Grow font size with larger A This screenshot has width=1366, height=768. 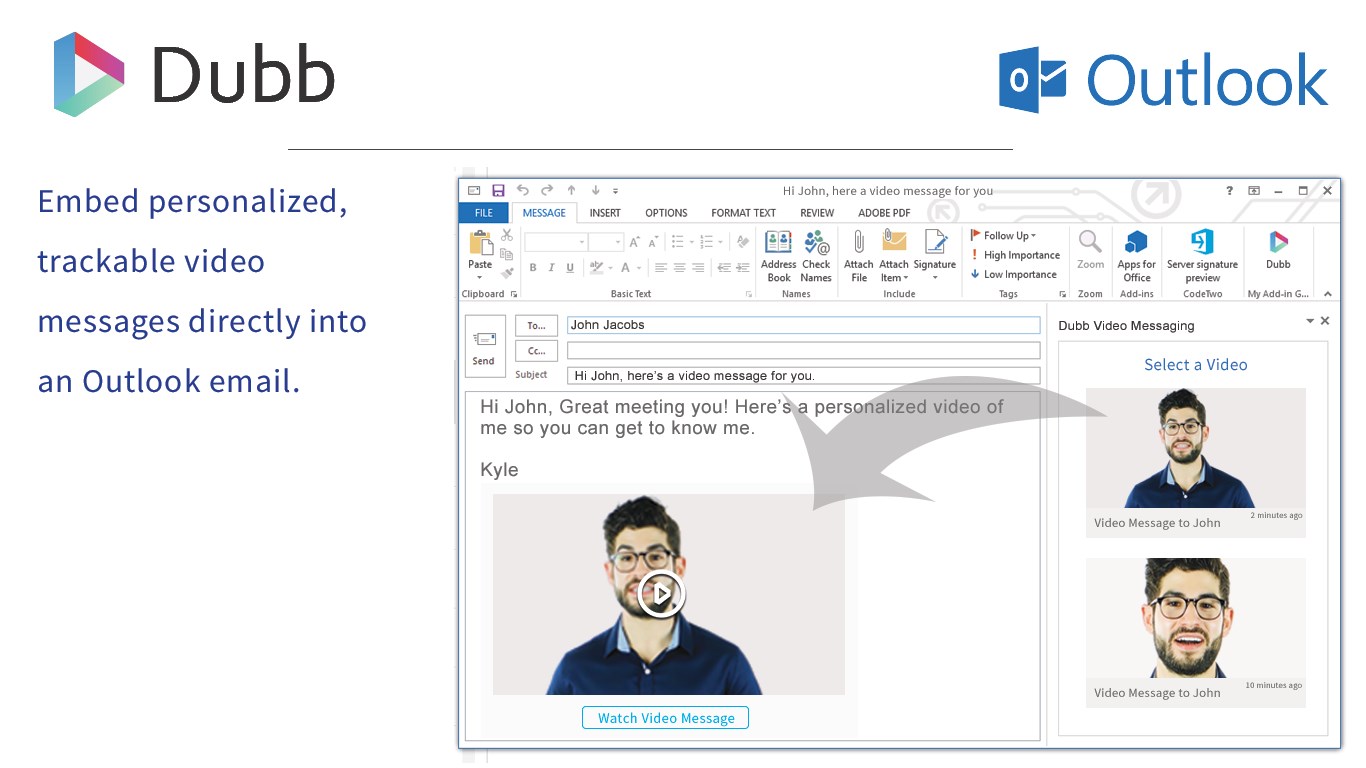coord(634,242)
